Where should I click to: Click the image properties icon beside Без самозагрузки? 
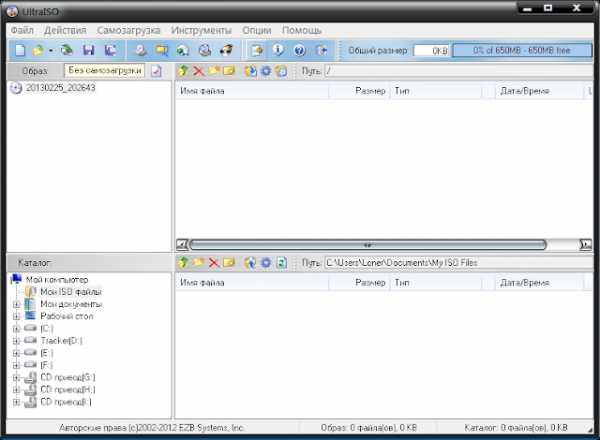pos(156,71)
